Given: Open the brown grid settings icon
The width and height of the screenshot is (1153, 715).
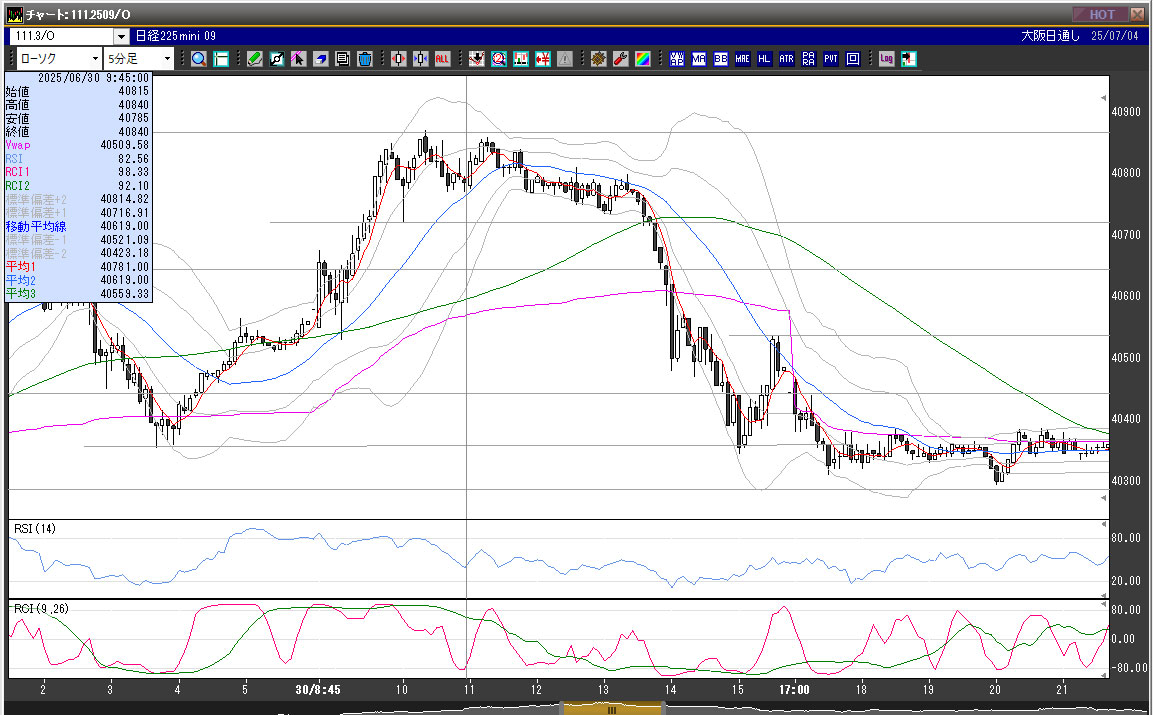Looking at the screenshot, I should click(598, 59).
